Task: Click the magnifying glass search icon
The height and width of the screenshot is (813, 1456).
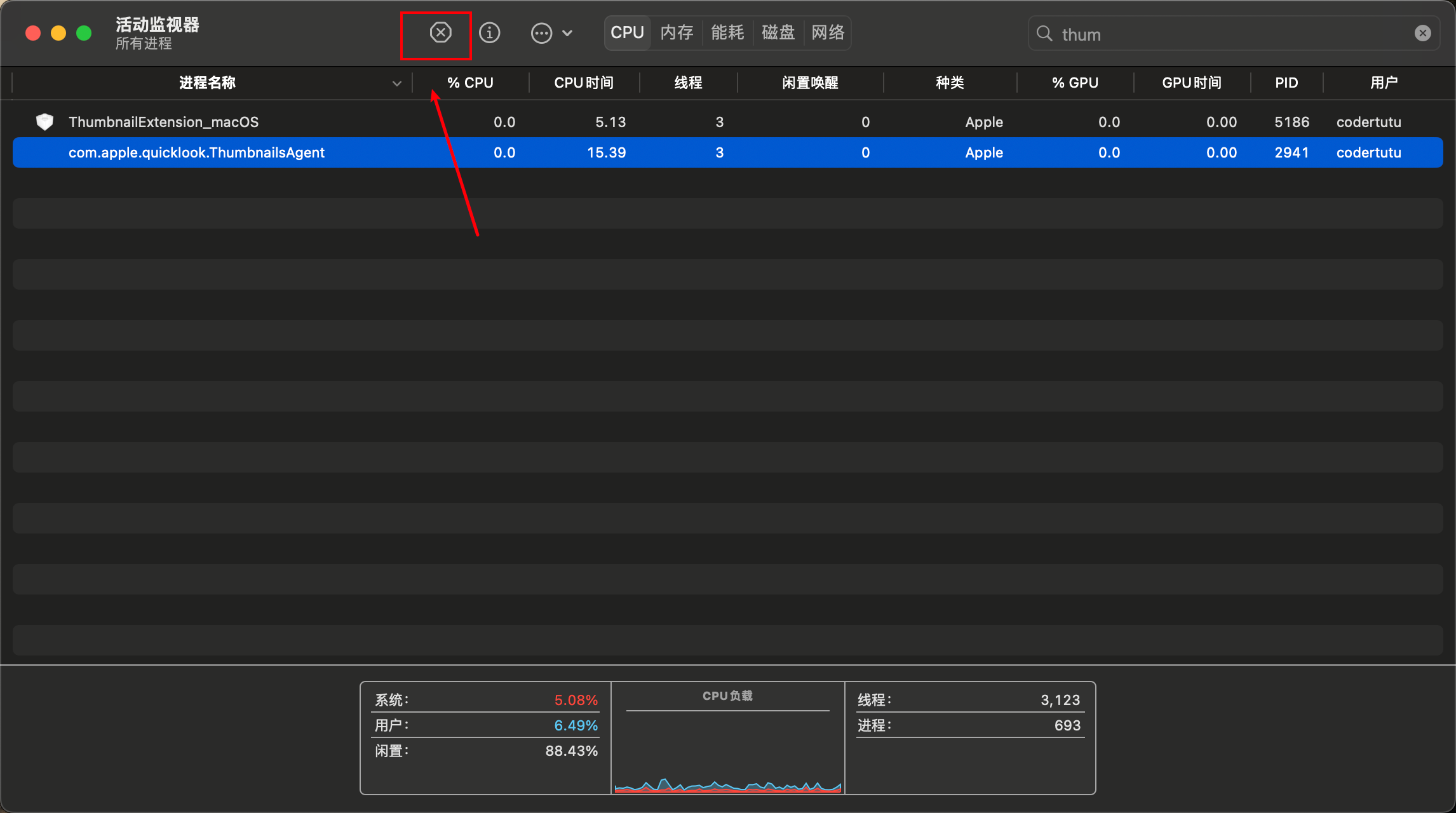Action: (1044, 34)
